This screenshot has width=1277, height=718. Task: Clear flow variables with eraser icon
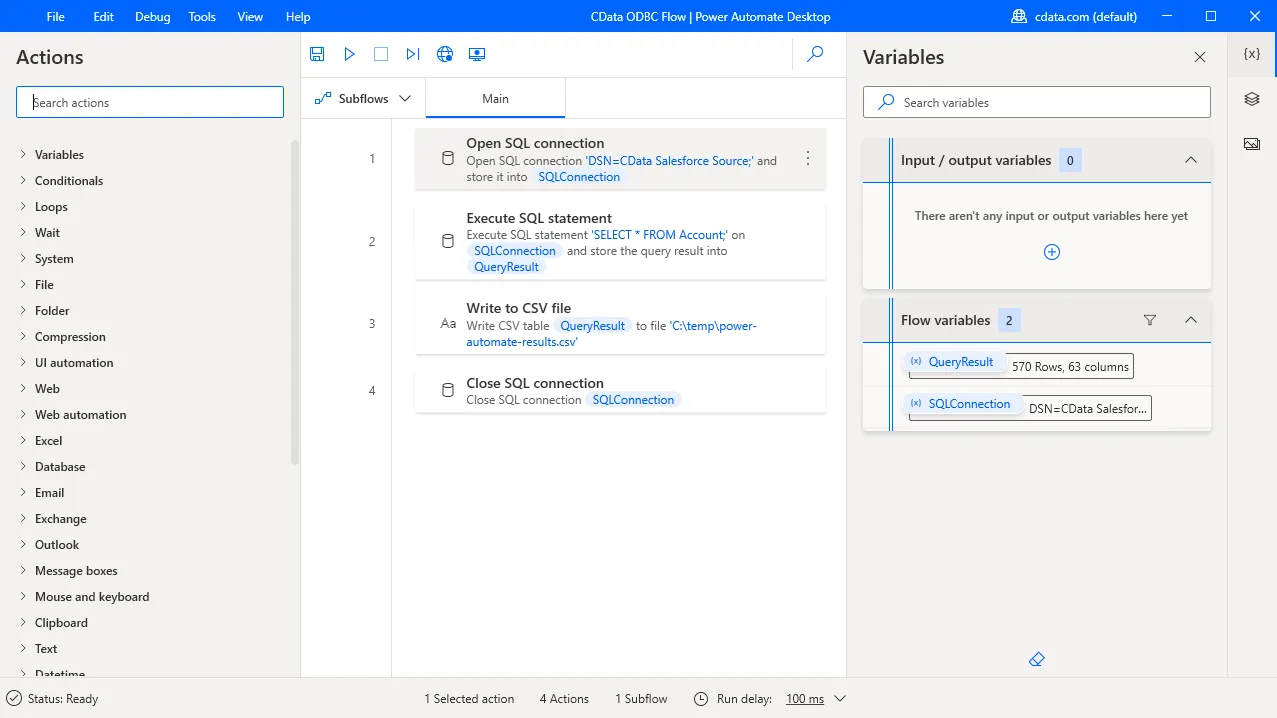coord(1036,659)
